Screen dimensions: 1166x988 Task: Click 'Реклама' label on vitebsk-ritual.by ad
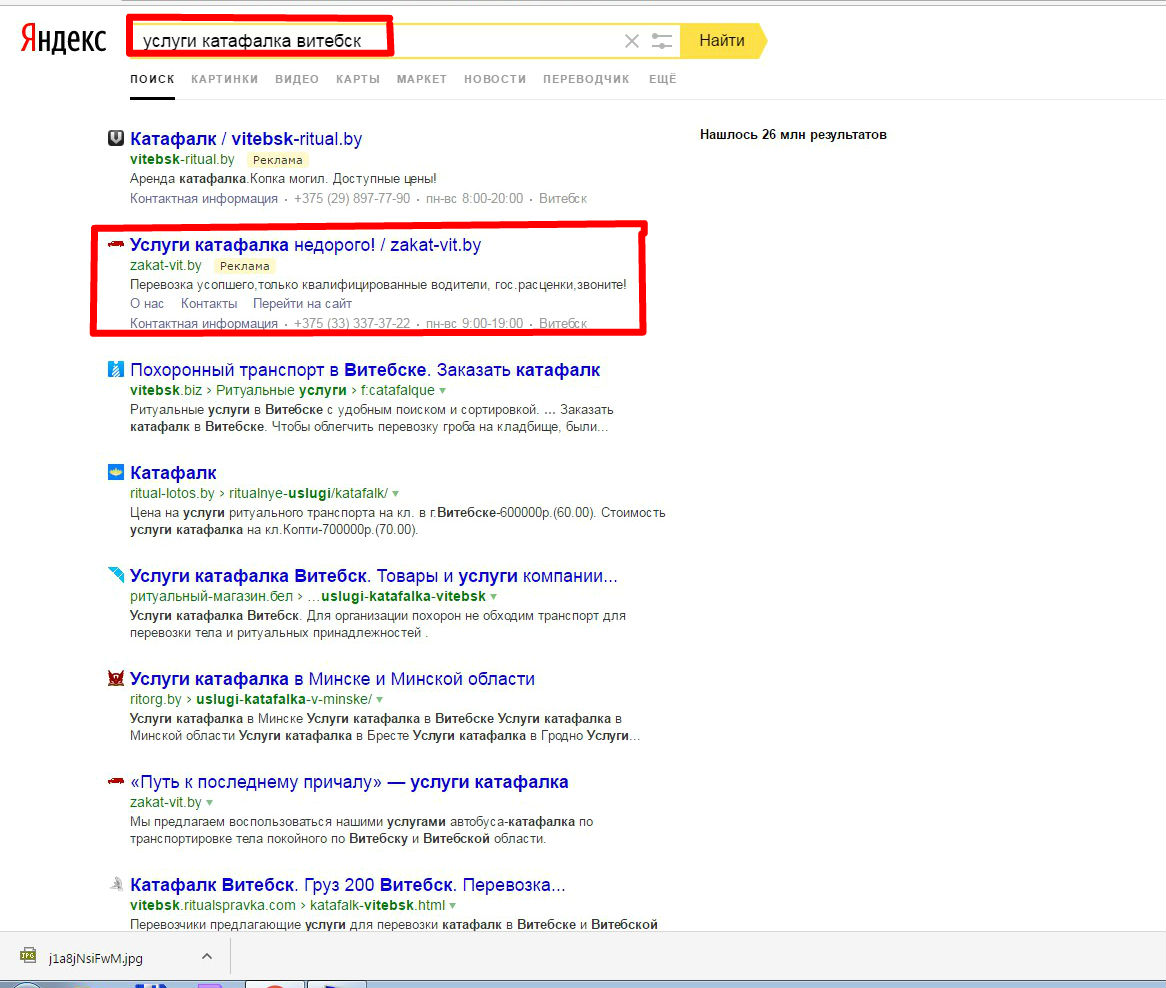coord(277,160)
